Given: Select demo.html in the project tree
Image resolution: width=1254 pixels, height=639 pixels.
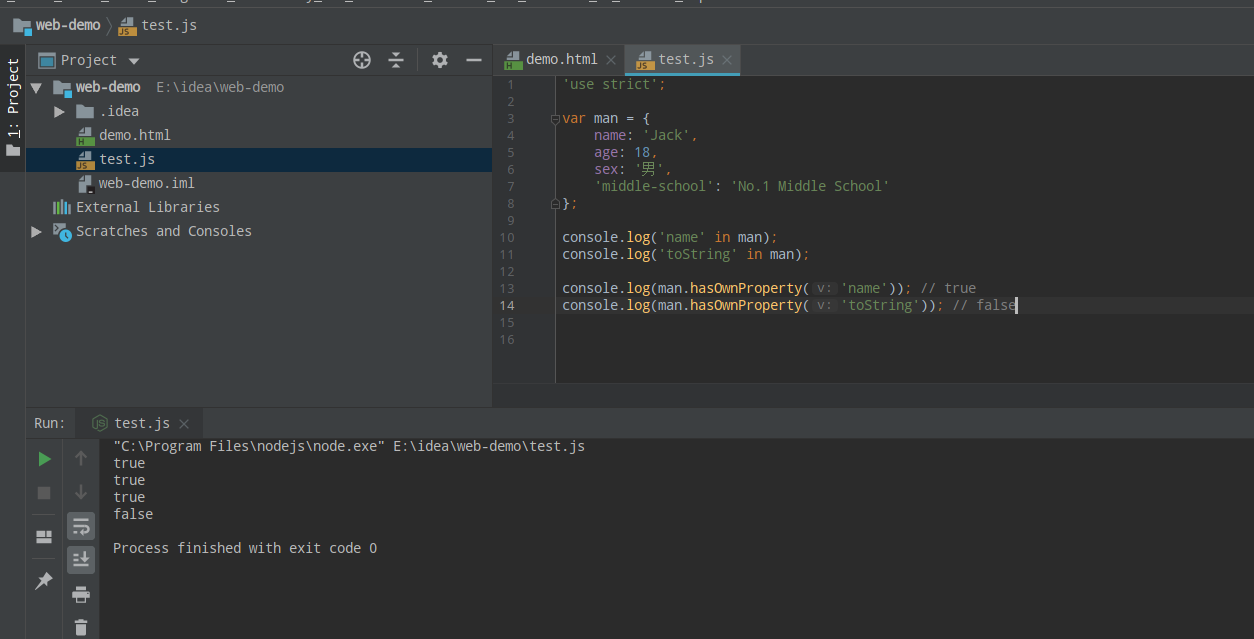Looking at the screenshot, I should [x=134, y=135].
